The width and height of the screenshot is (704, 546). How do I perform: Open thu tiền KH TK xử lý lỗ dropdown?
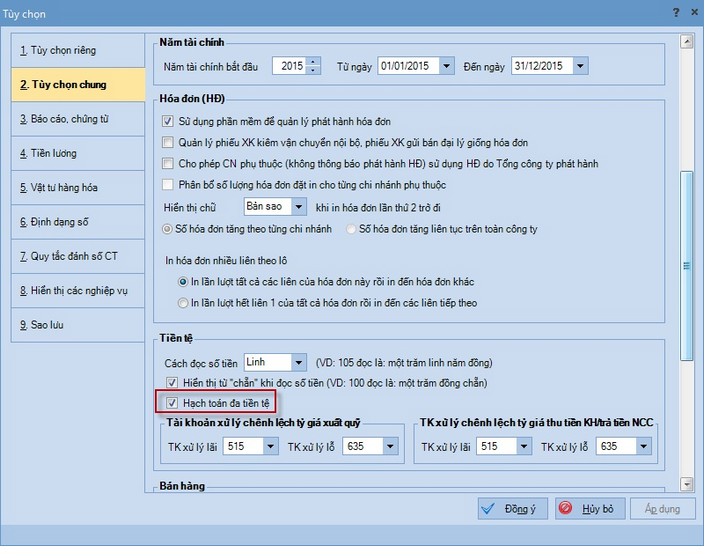643,446
